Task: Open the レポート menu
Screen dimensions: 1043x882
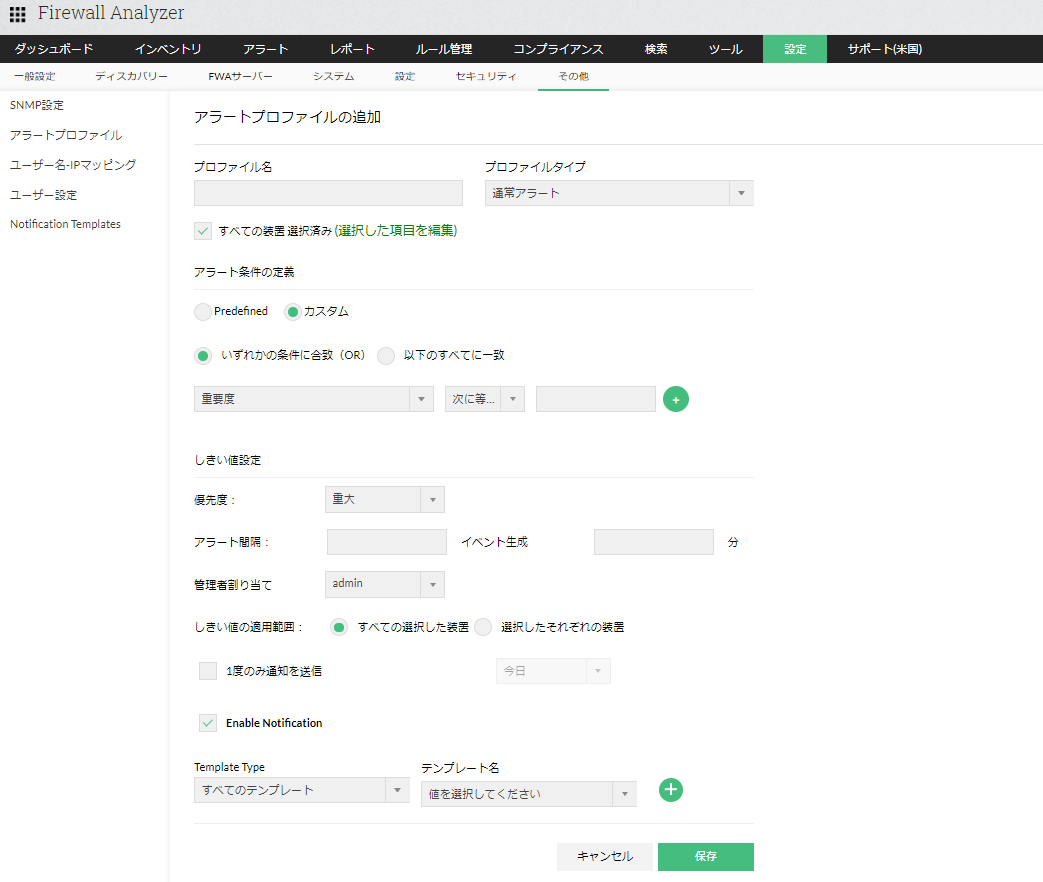Action: pos(353,49)
